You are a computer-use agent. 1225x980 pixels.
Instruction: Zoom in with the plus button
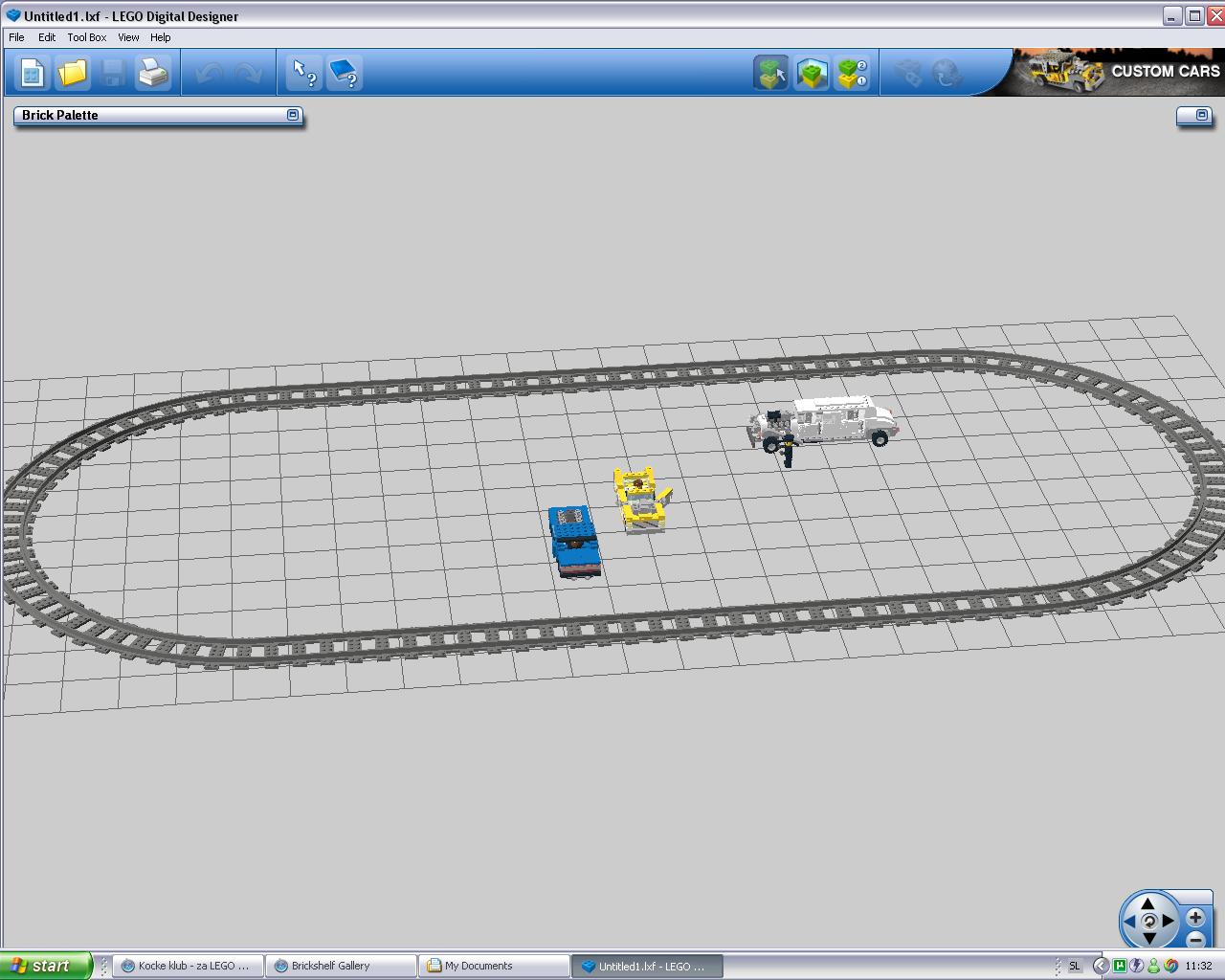(x=1195, y=918)
